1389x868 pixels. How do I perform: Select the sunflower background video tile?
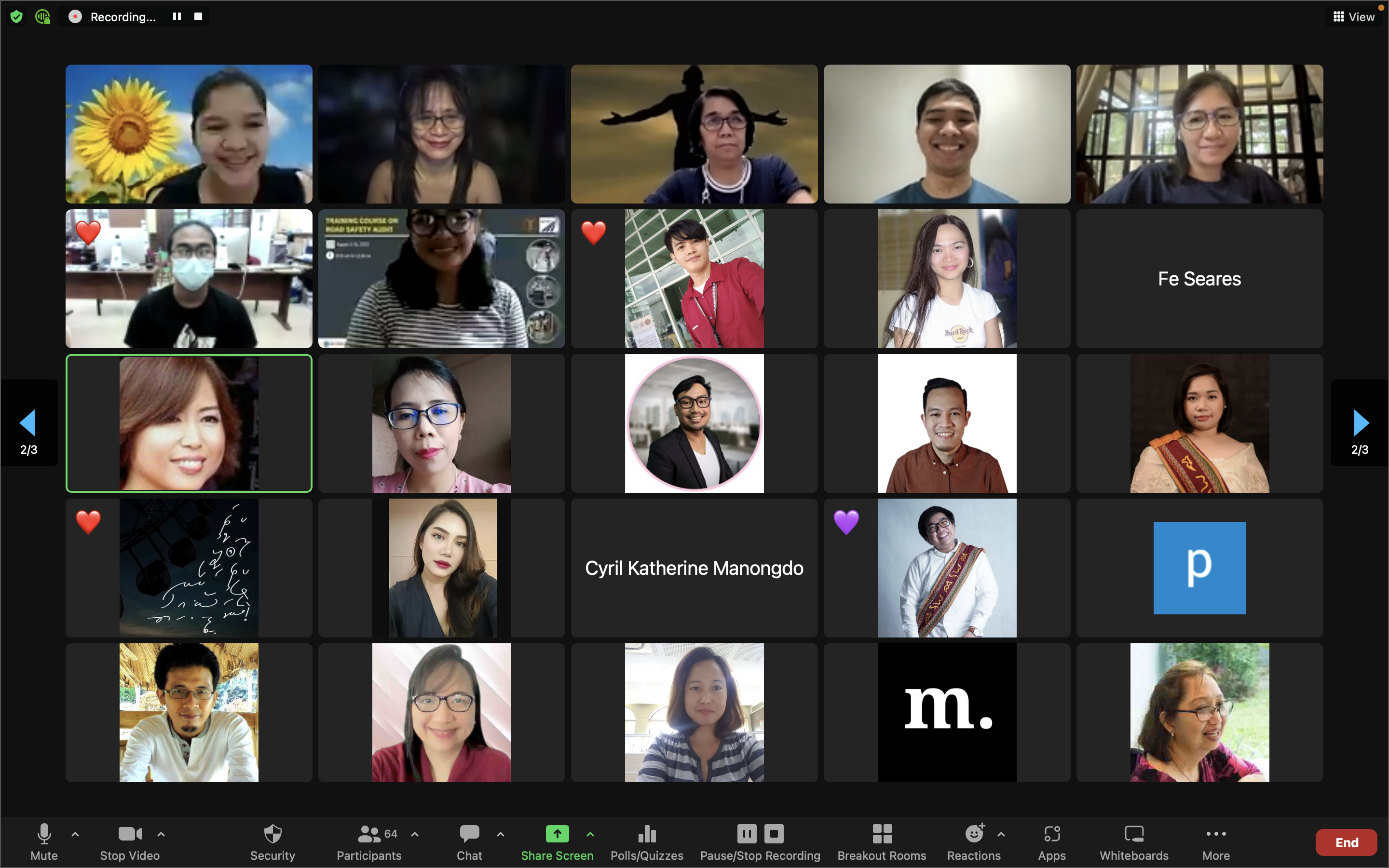click(x=189, y=134)
